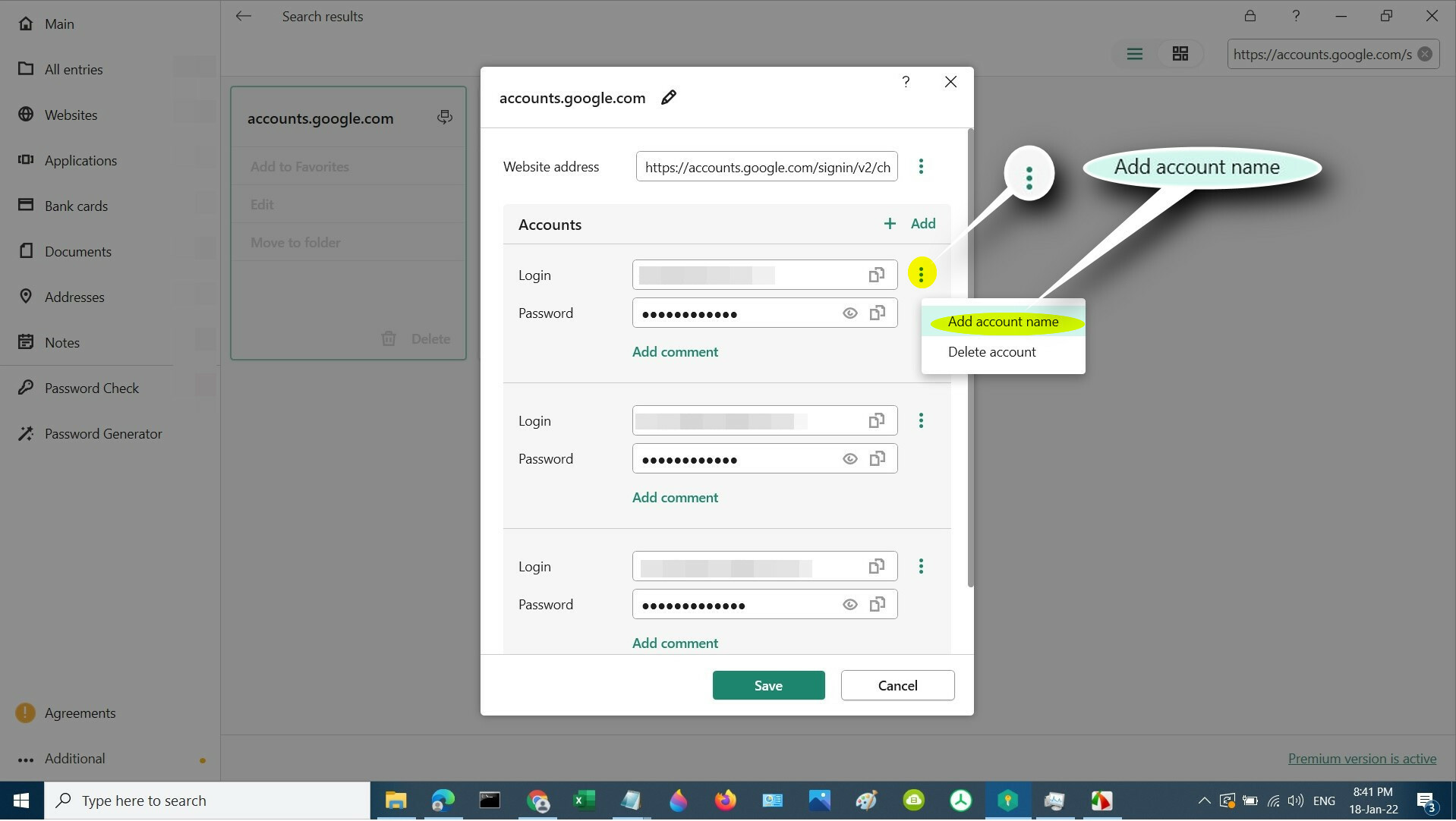Viewport: 1456px width, 821px height.
Task: Copy the second account login
Action: [877, 420]
